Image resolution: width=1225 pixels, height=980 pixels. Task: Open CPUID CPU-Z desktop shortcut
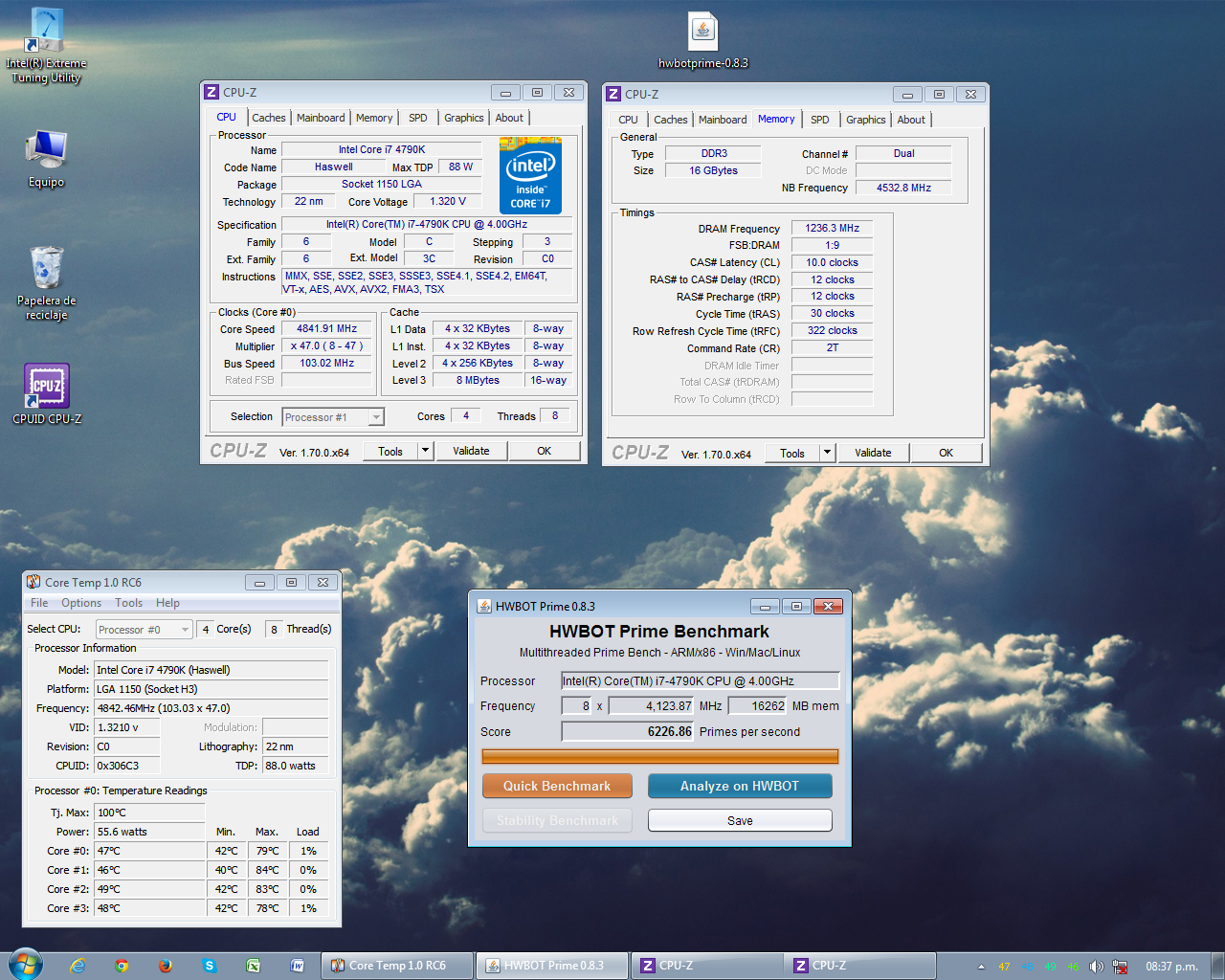point(46,393)
